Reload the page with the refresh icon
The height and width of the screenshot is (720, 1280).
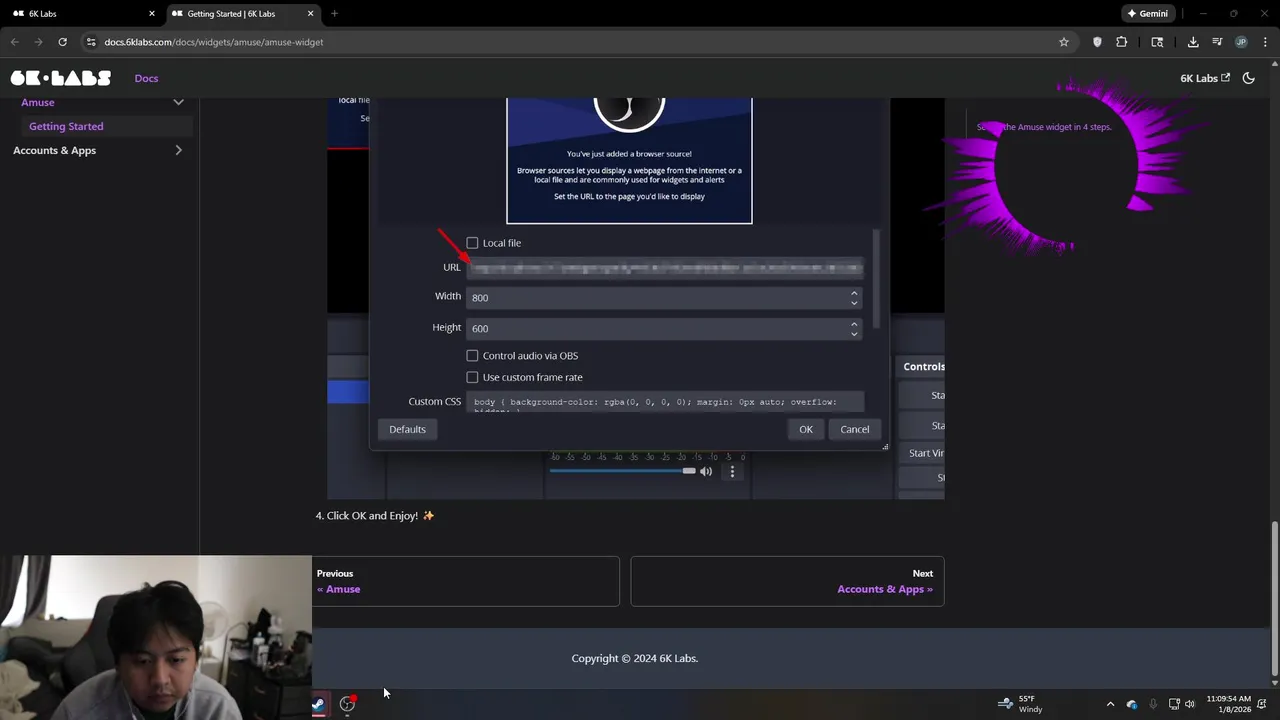(x=62, y=42)
